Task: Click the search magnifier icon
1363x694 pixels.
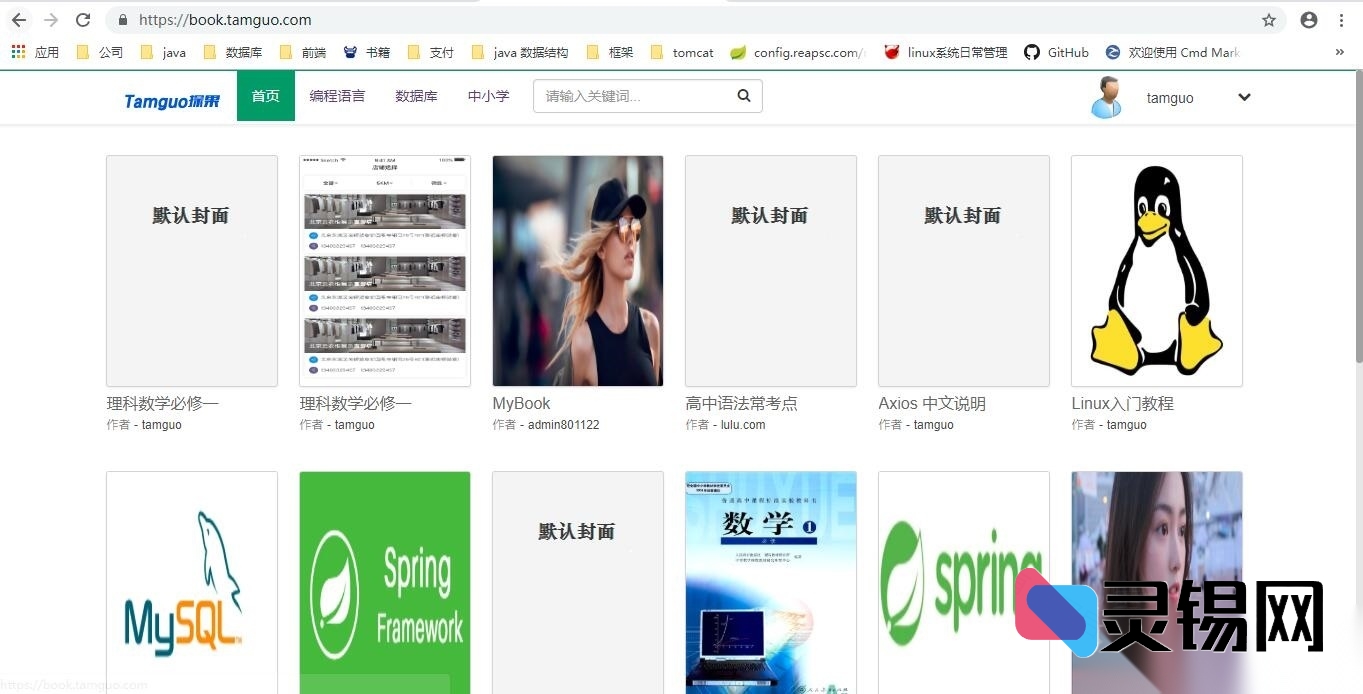Action: [x=743, y=95]
